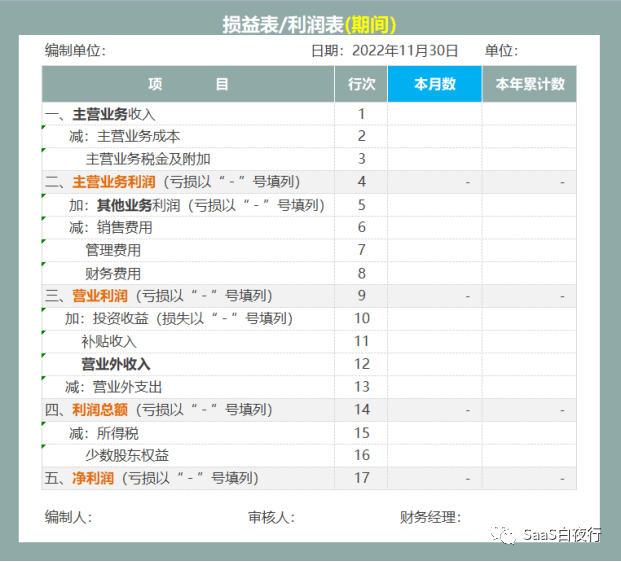Image resolution: width=621 pixels, height=562 pixels.
Task: Click the 本年累计数 cell for 管理费用
Action: click(530, 250)
